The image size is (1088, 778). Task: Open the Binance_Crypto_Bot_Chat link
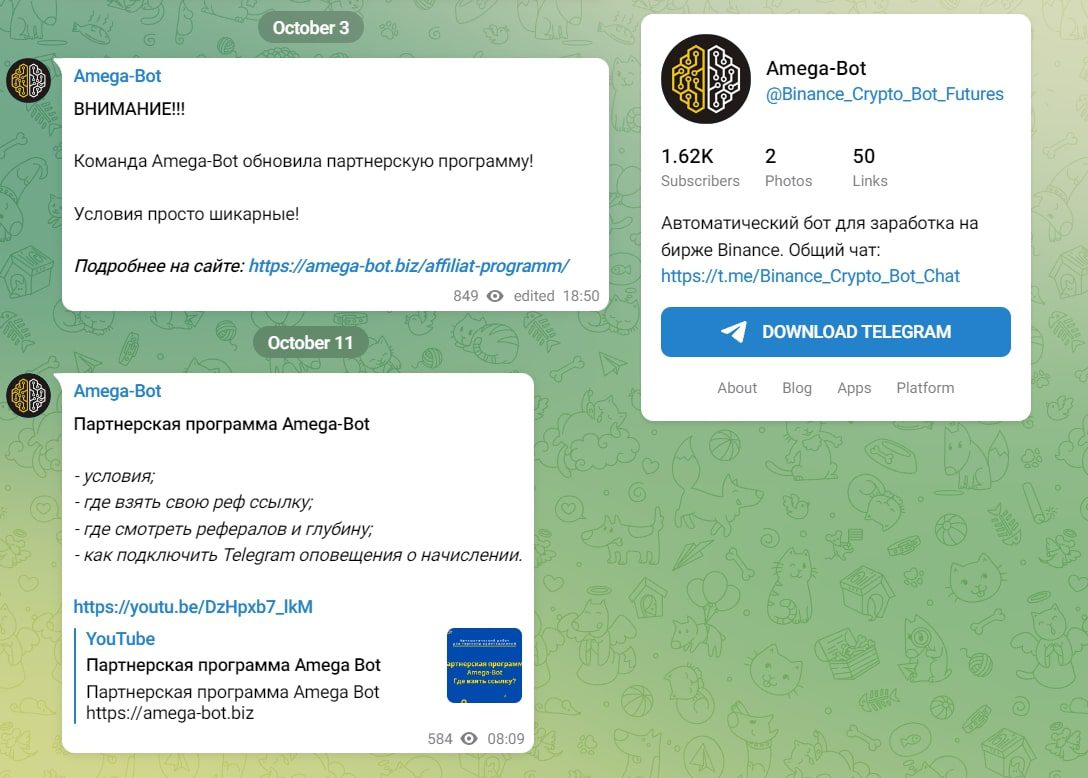[810, 276]
